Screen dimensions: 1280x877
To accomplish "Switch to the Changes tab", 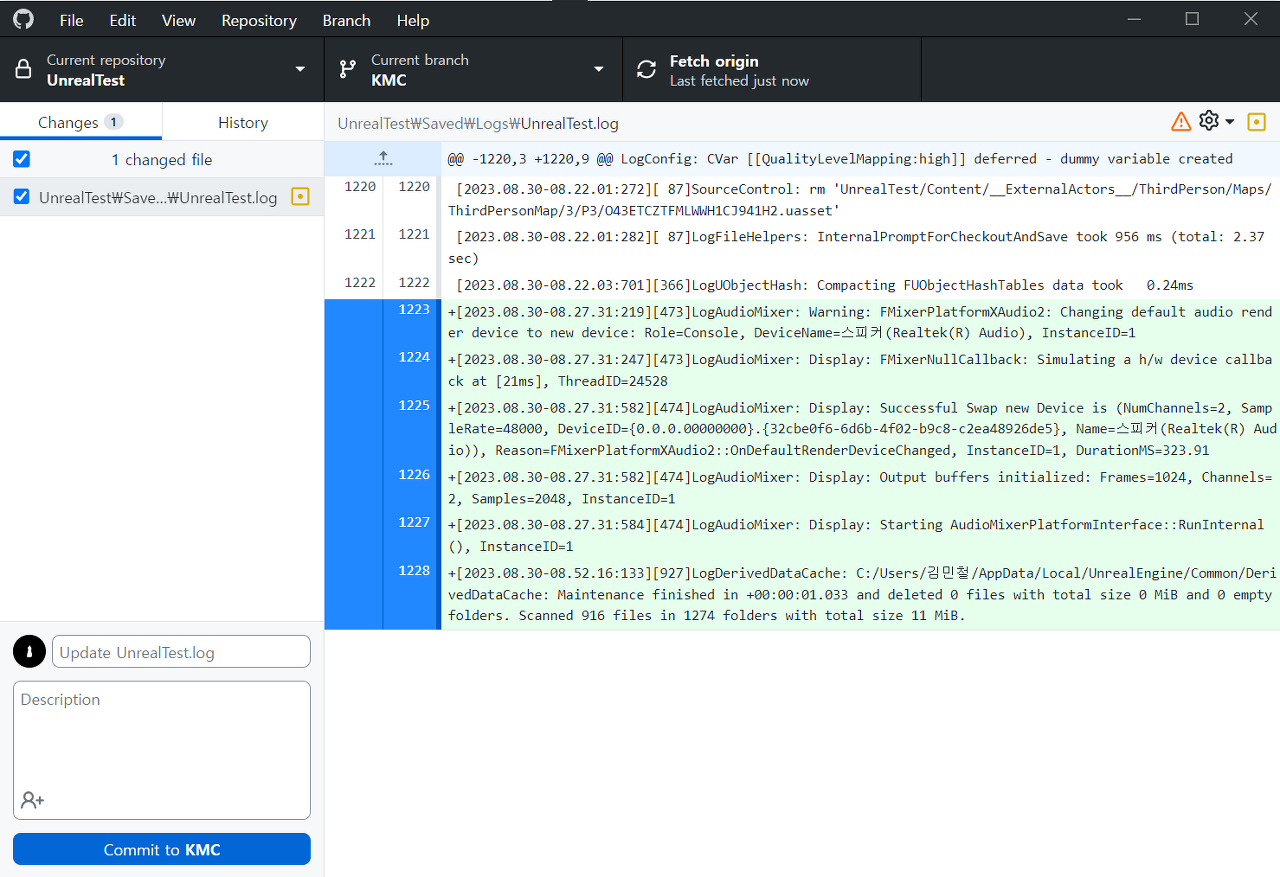I will (81, 122).
